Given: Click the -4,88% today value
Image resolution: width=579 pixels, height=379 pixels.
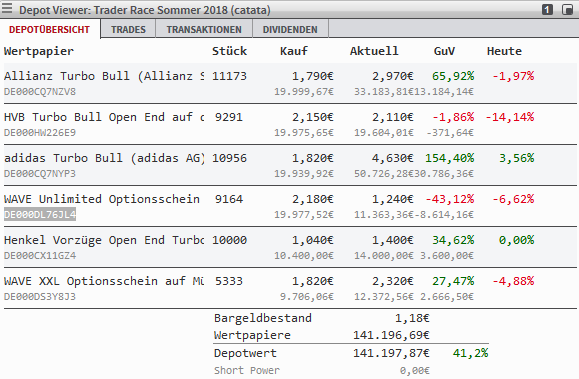Looking at the screenshot, I should tap(513, 281).
